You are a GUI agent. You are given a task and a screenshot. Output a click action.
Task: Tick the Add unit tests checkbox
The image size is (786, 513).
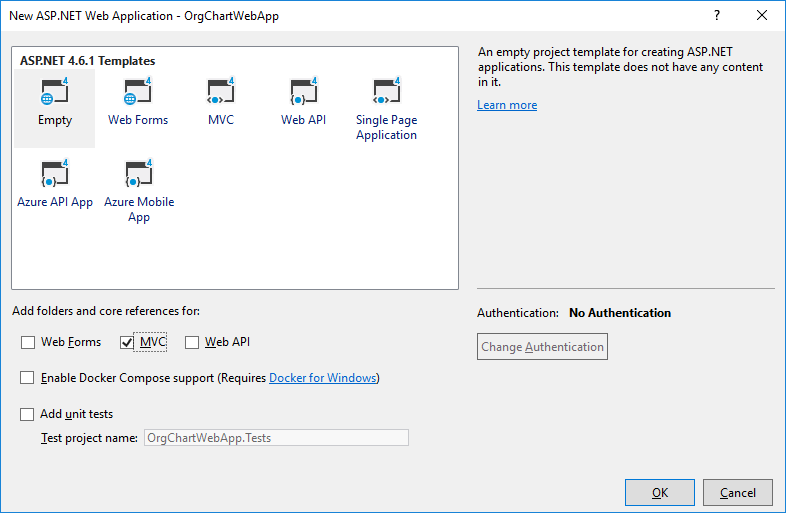(x=27, y=414)
